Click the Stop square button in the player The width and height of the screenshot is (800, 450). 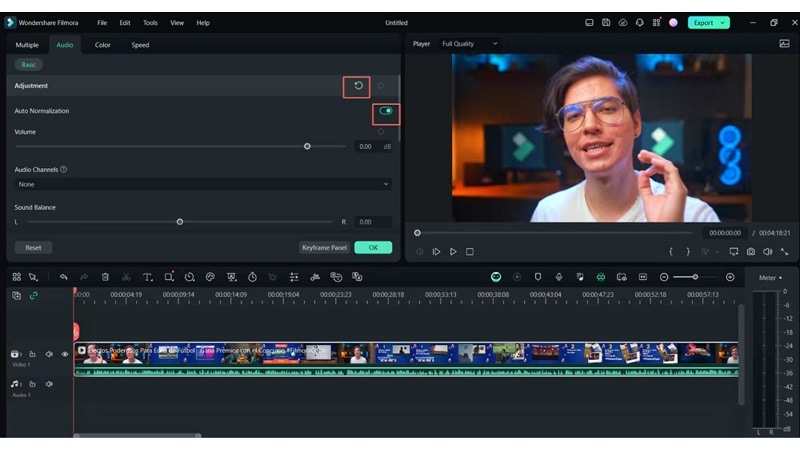[470, 252]
